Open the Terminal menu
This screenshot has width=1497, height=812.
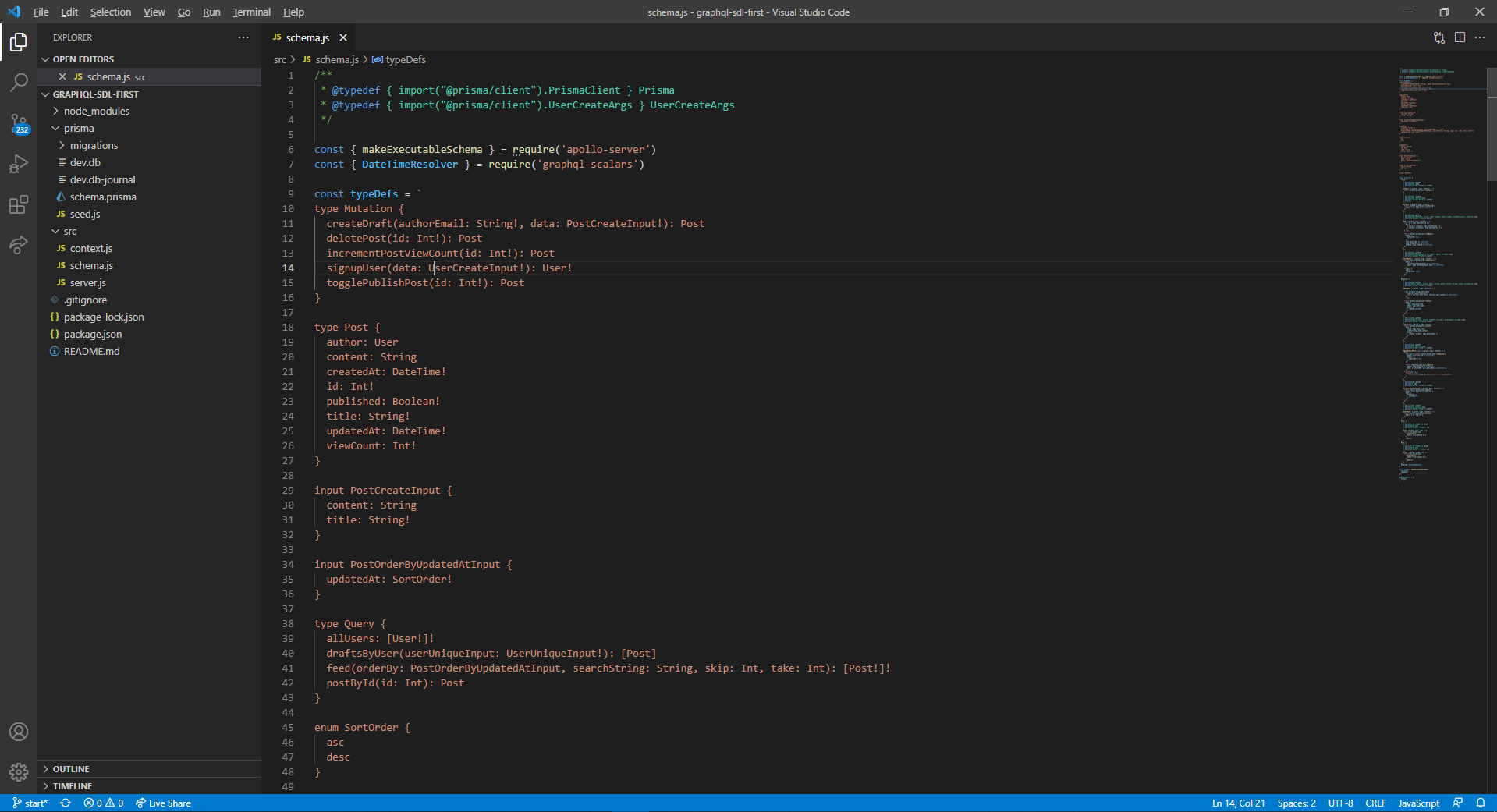coord(251,12)
